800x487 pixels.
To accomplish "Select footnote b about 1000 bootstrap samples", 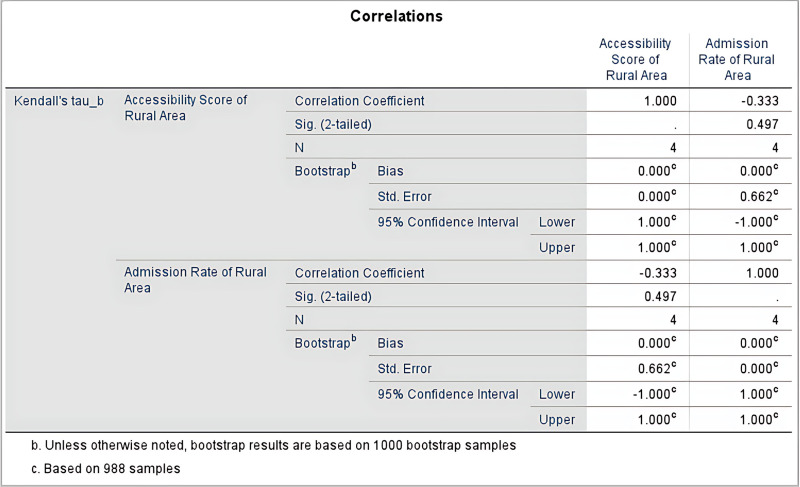I will (273, 445).
